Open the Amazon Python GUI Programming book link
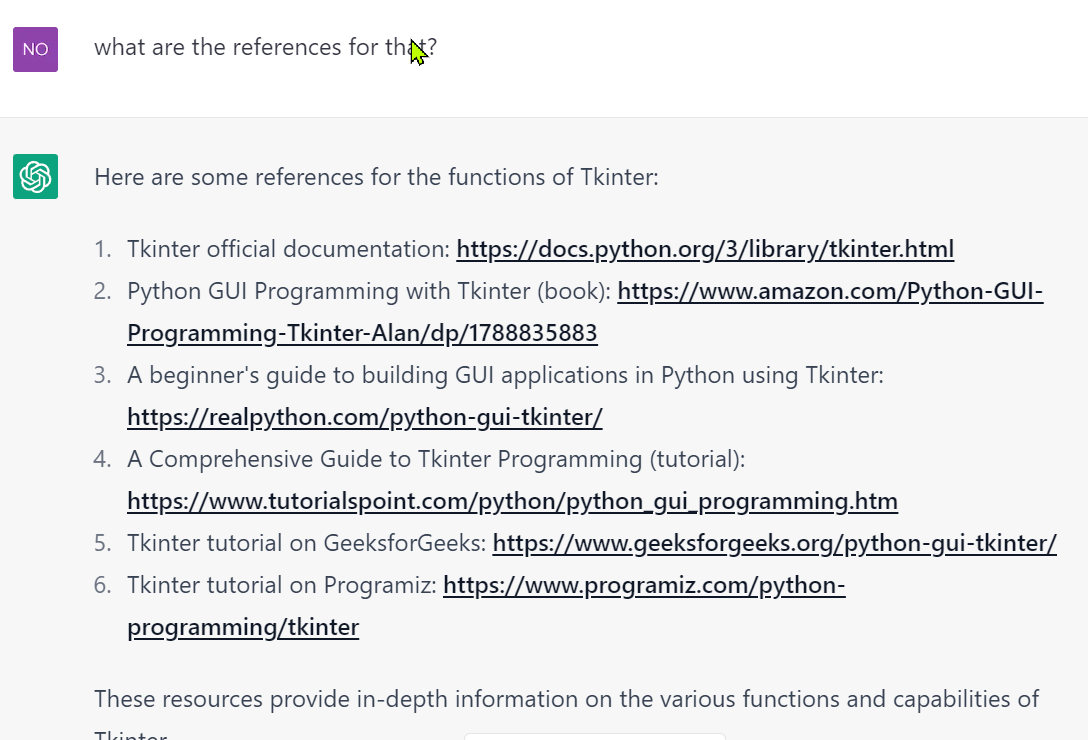The width and height of the screenshot is (1088, 740). pos(830,291)
